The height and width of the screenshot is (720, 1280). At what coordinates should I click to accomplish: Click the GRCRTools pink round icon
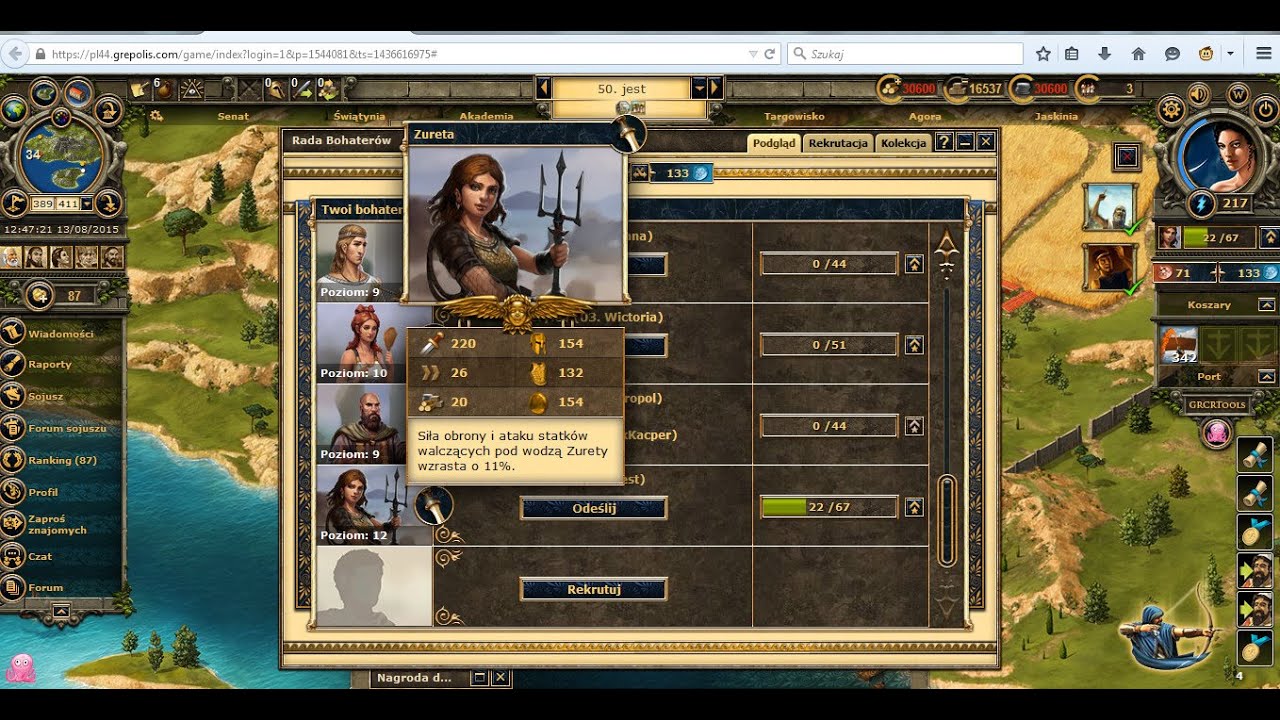coord(1217,432)
